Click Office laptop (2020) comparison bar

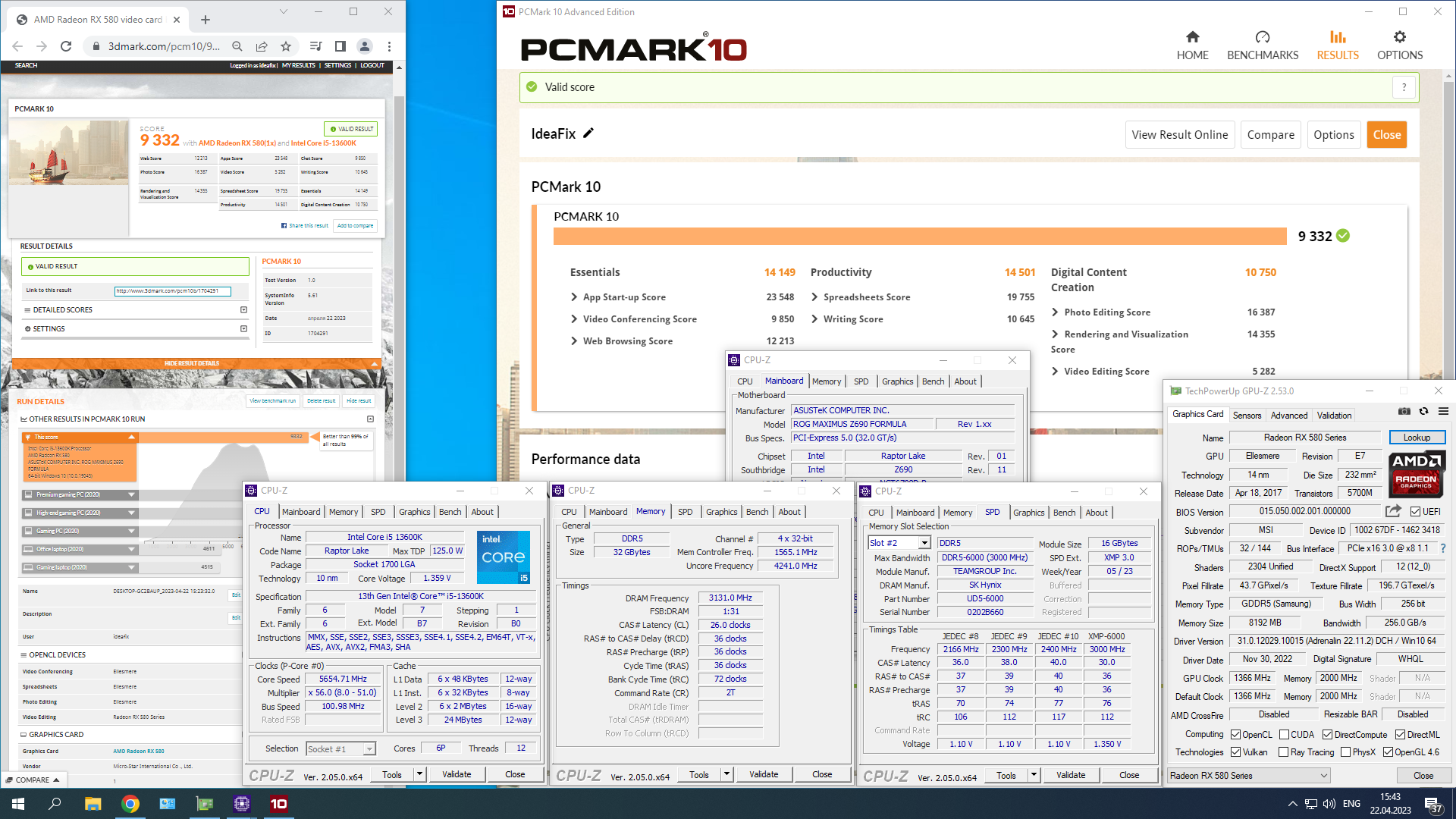(80, 549)
